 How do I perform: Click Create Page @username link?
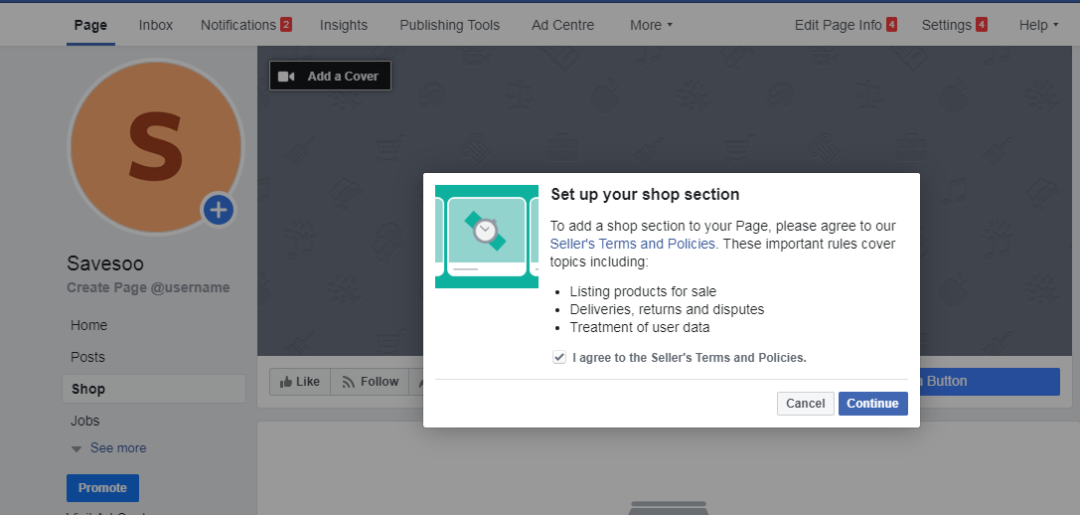pyautogui.click(x=148, y=288)
